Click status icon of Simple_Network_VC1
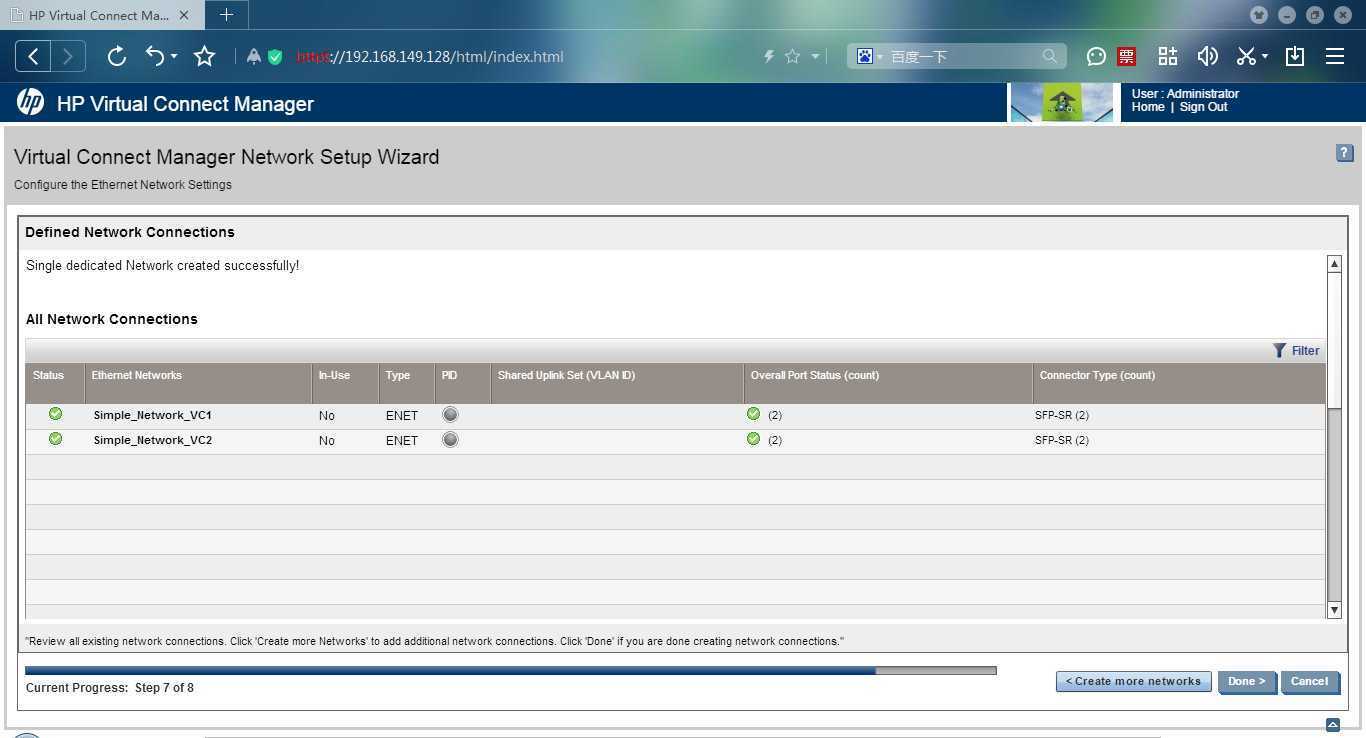The width and height of the screenshot is (1366, 738). (x=55, y=414)
